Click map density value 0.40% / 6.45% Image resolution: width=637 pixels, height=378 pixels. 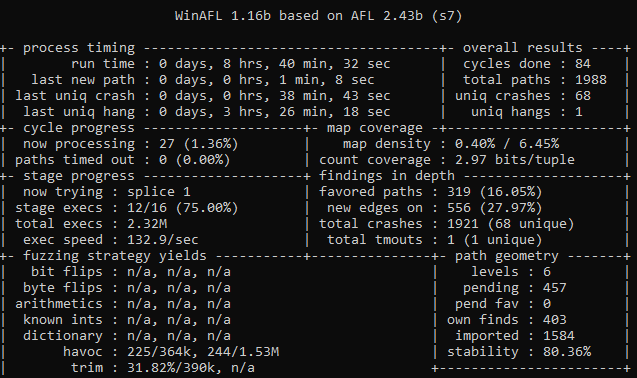(507, 144)
